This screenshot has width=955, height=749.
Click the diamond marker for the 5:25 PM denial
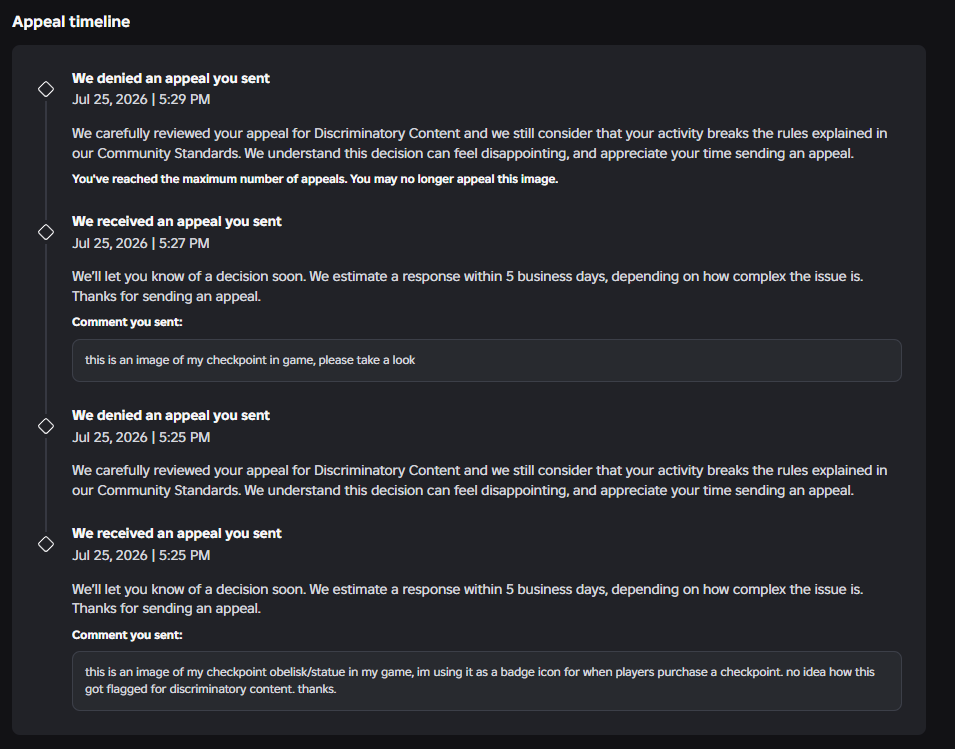click(46, 426)
